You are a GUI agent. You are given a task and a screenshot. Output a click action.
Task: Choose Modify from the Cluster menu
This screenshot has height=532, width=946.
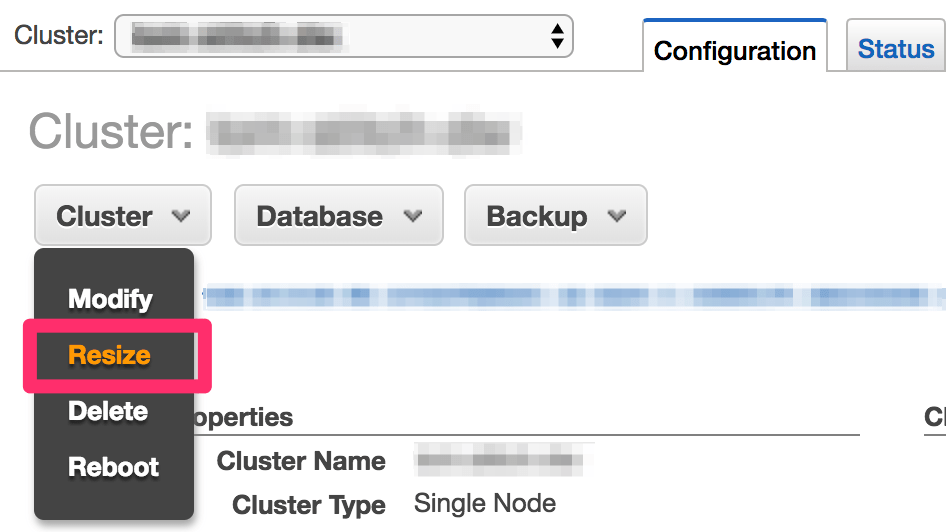click(x=110, y=299)
